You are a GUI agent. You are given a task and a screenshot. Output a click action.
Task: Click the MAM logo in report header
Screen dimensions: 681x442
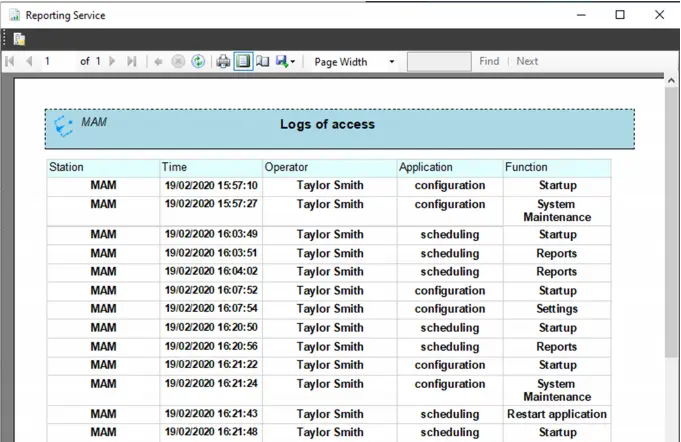(x=65, y=126)
